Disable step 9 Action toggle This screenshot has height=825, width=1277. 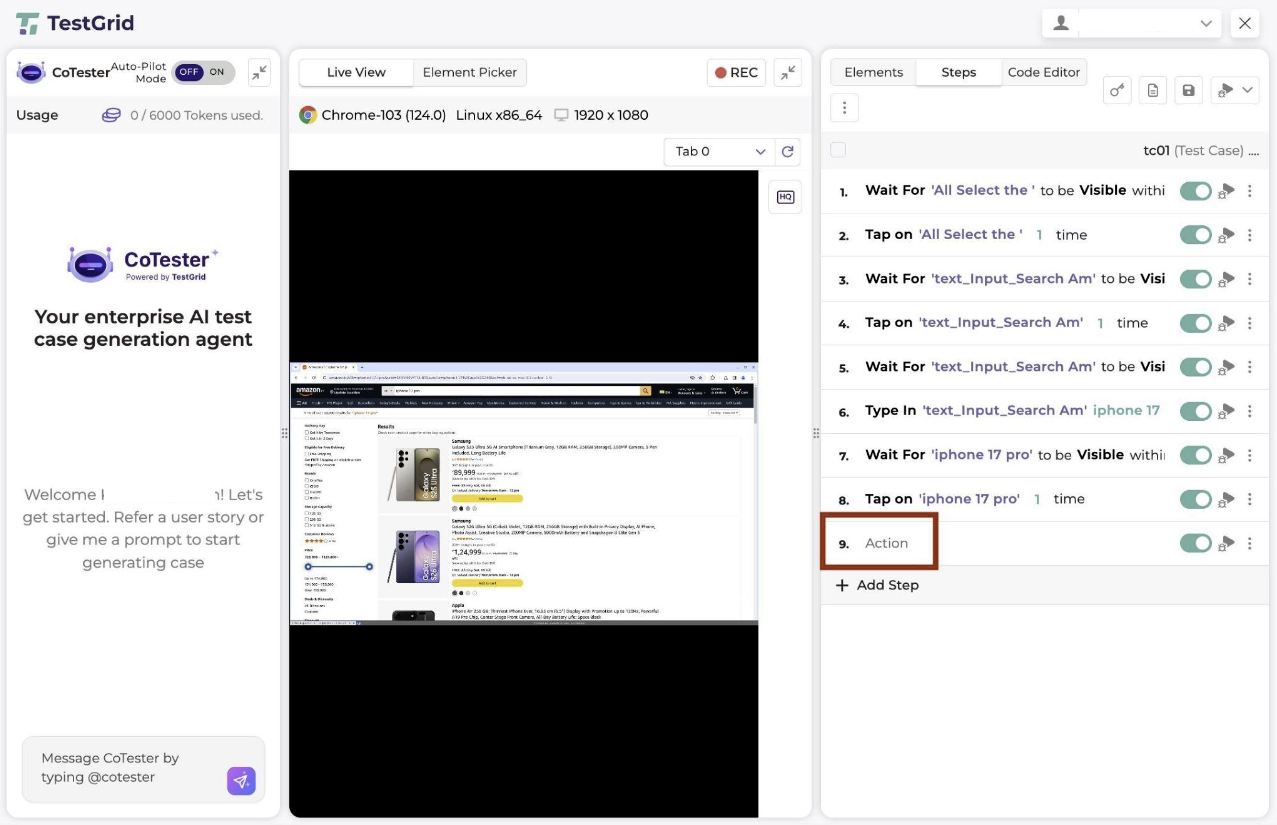[x=1195, y=544]
